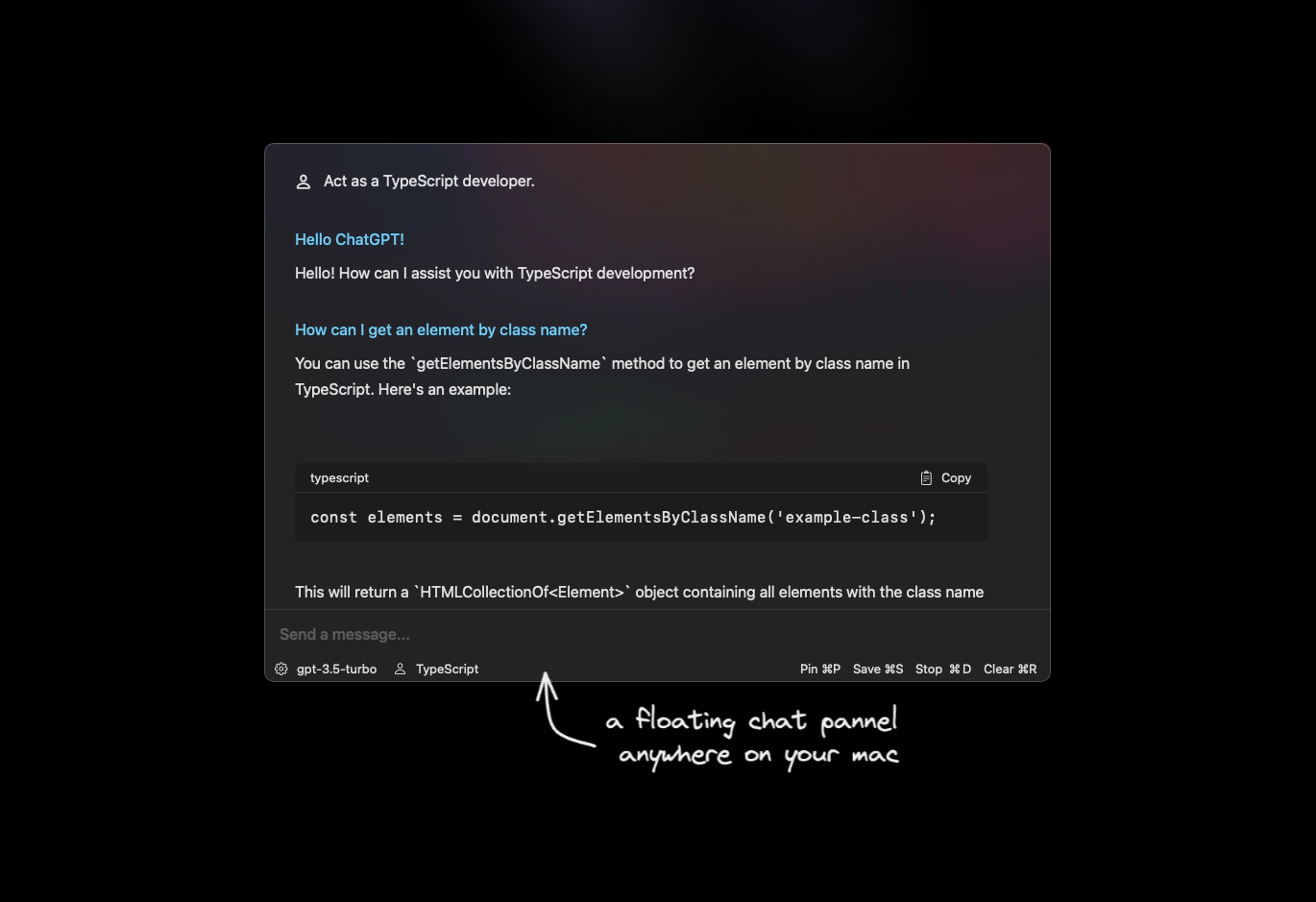
Task: Stop the response with Stop ⌘D
Action: (943, 669)
